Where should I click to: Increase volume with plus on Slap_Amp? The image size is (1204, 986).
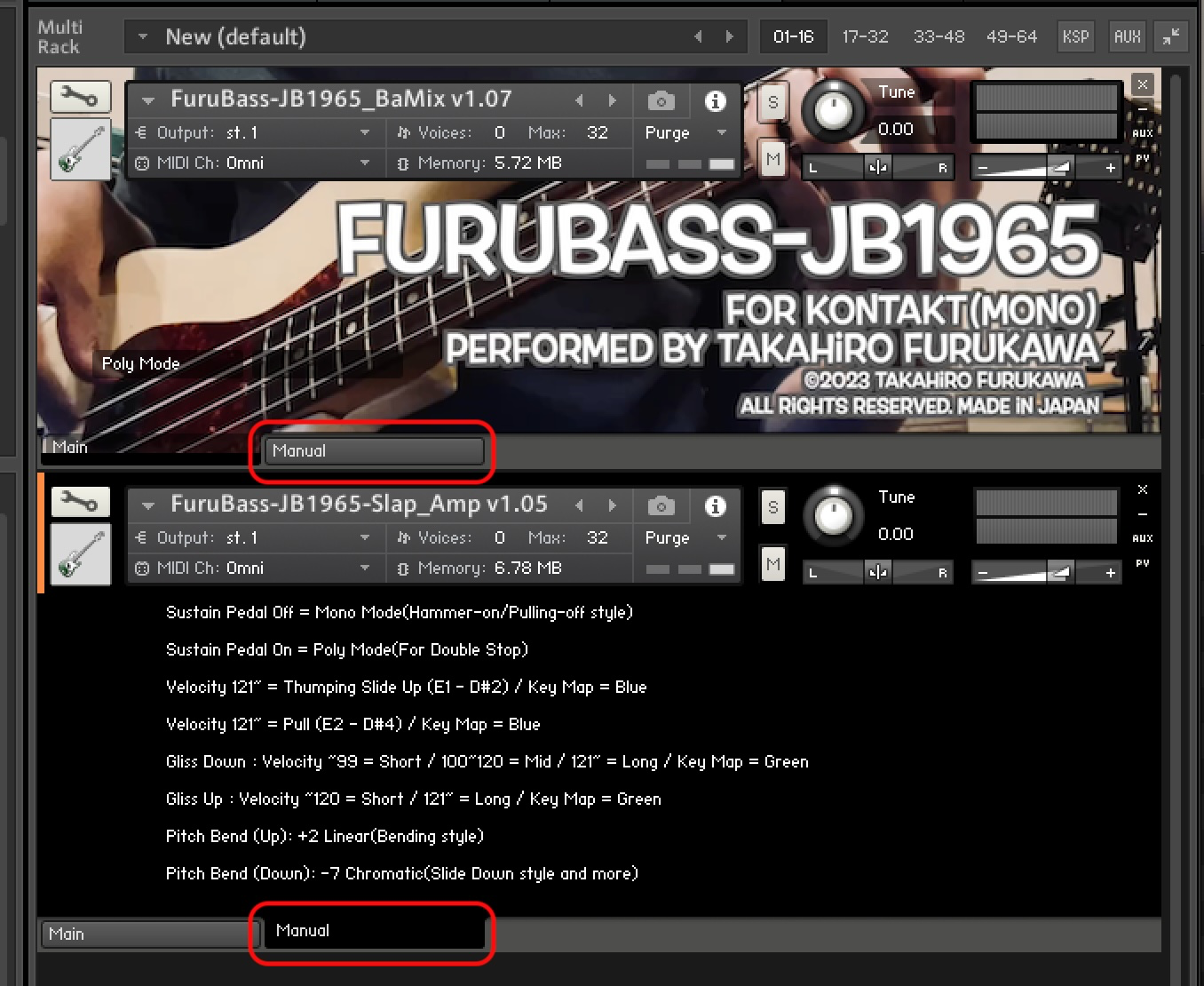pyautogui.click(x=1110, y=573)
